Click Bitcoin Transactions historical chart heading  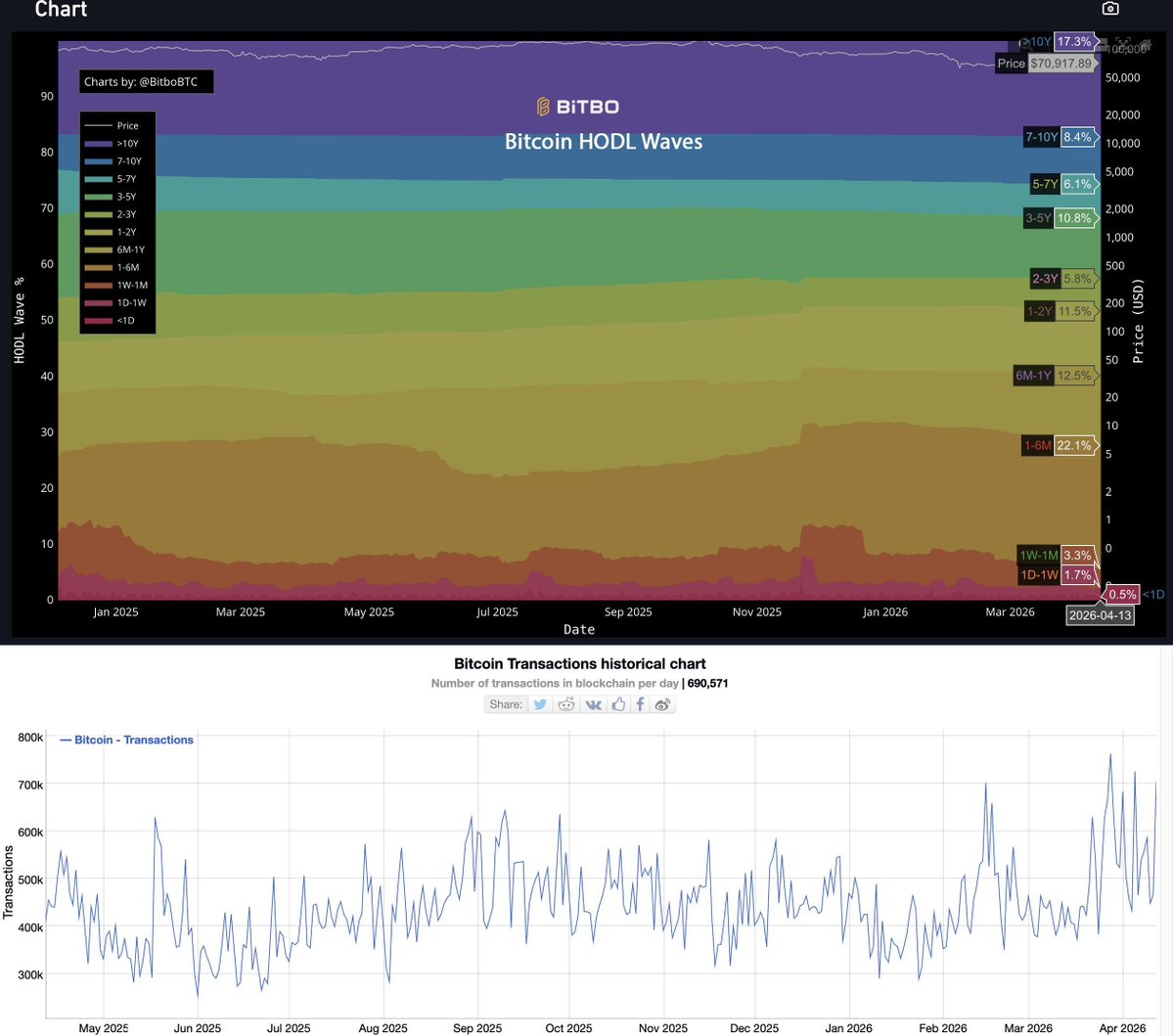(579, 664)
